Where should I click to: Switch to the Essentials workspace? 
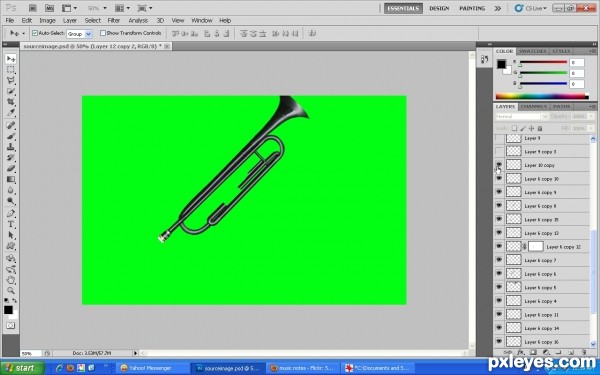(x=403, y=8)
